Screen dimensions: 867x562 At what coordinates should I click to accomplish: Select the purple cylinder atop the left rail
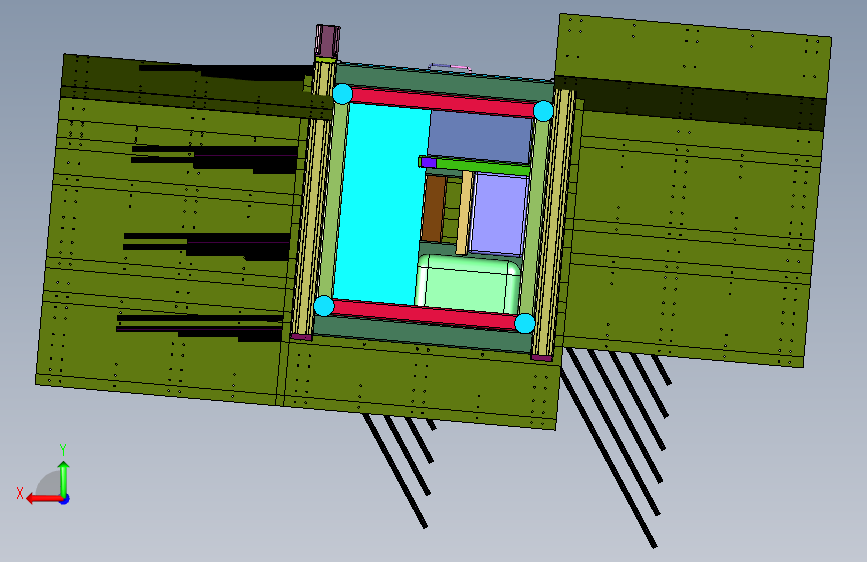[327, 40]
